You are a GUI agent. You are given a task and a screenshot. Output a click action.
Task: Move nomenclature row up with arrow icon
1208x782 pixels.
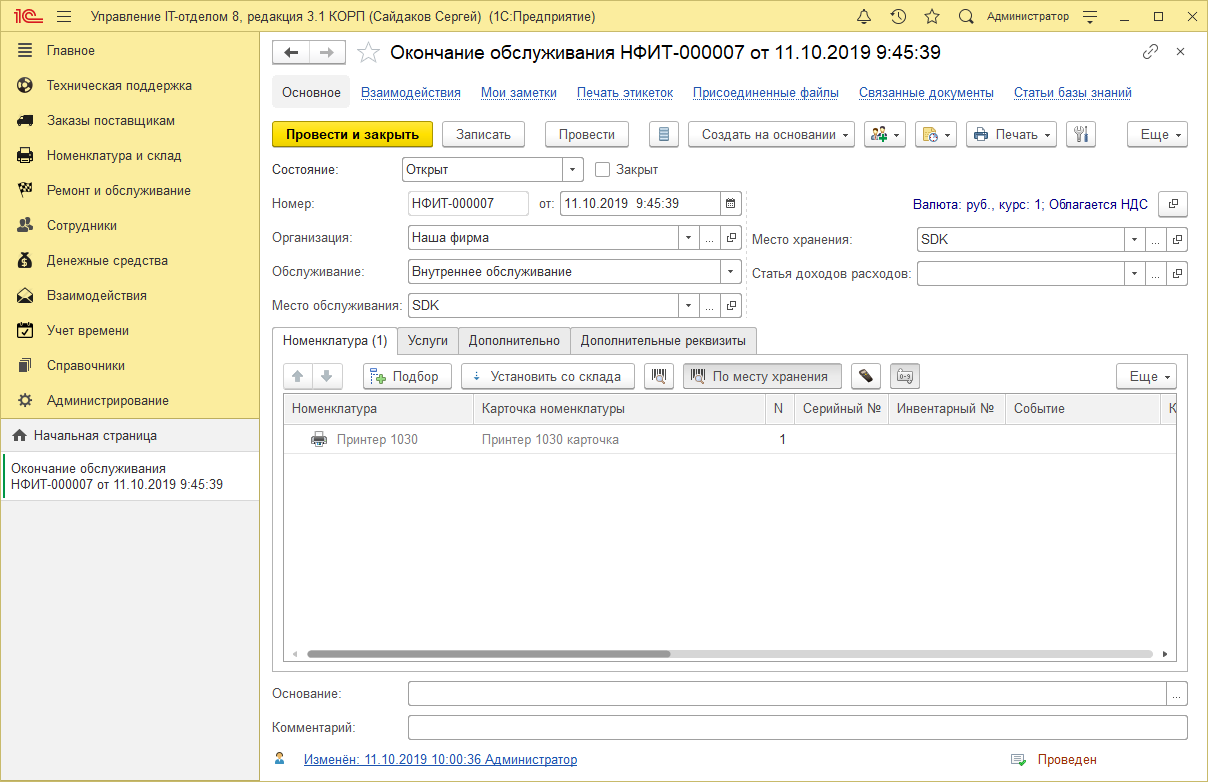pos(296,376)
